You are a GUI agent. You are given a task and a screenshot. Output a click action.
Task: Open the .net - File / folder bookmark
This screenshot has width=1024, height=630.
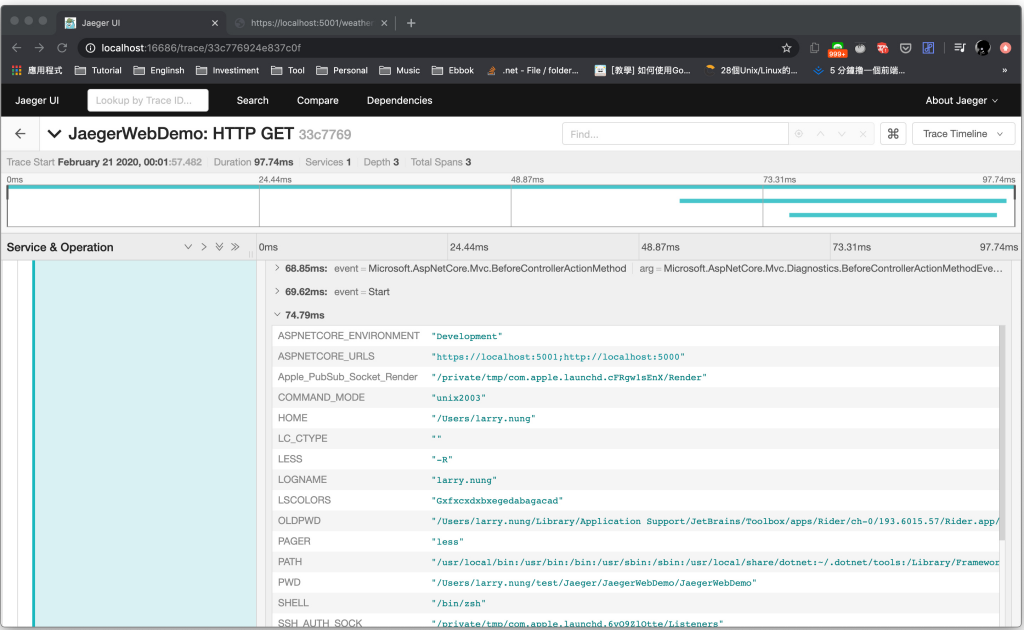click(533, 70)
